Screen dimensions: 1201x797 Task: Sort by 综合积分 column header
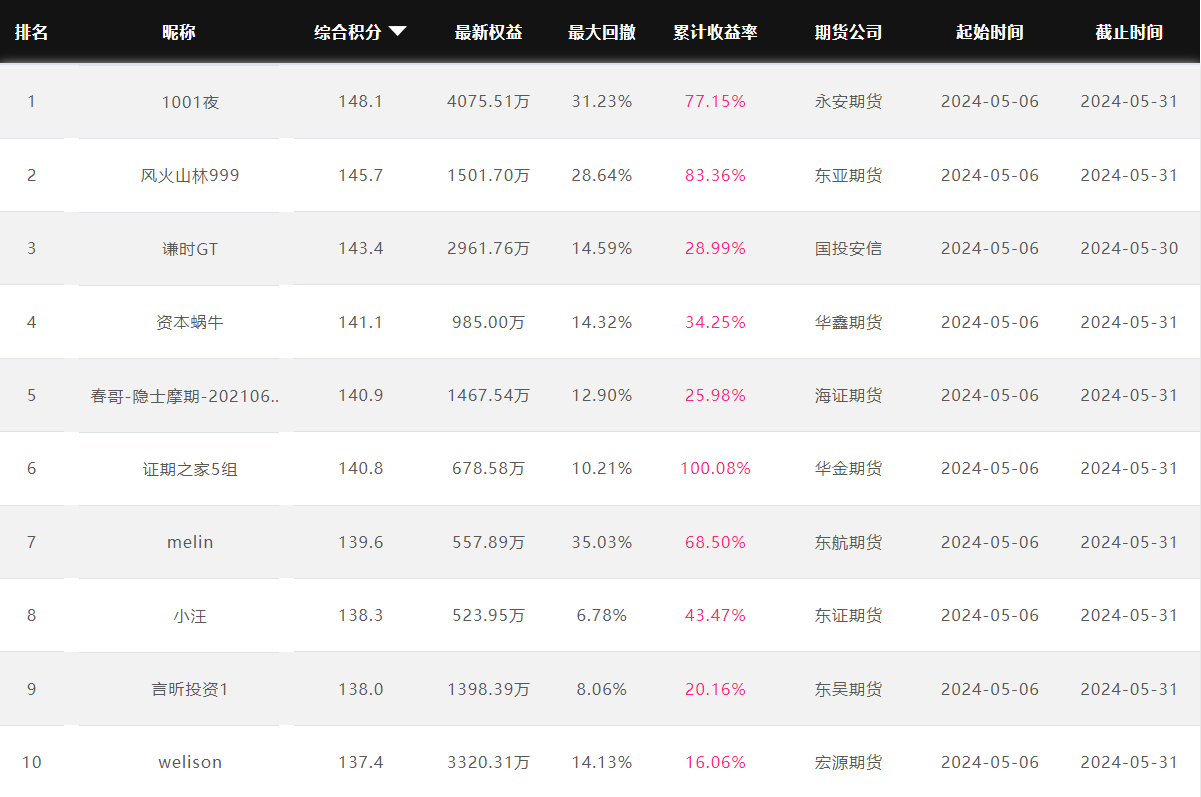tap(348, 32)
